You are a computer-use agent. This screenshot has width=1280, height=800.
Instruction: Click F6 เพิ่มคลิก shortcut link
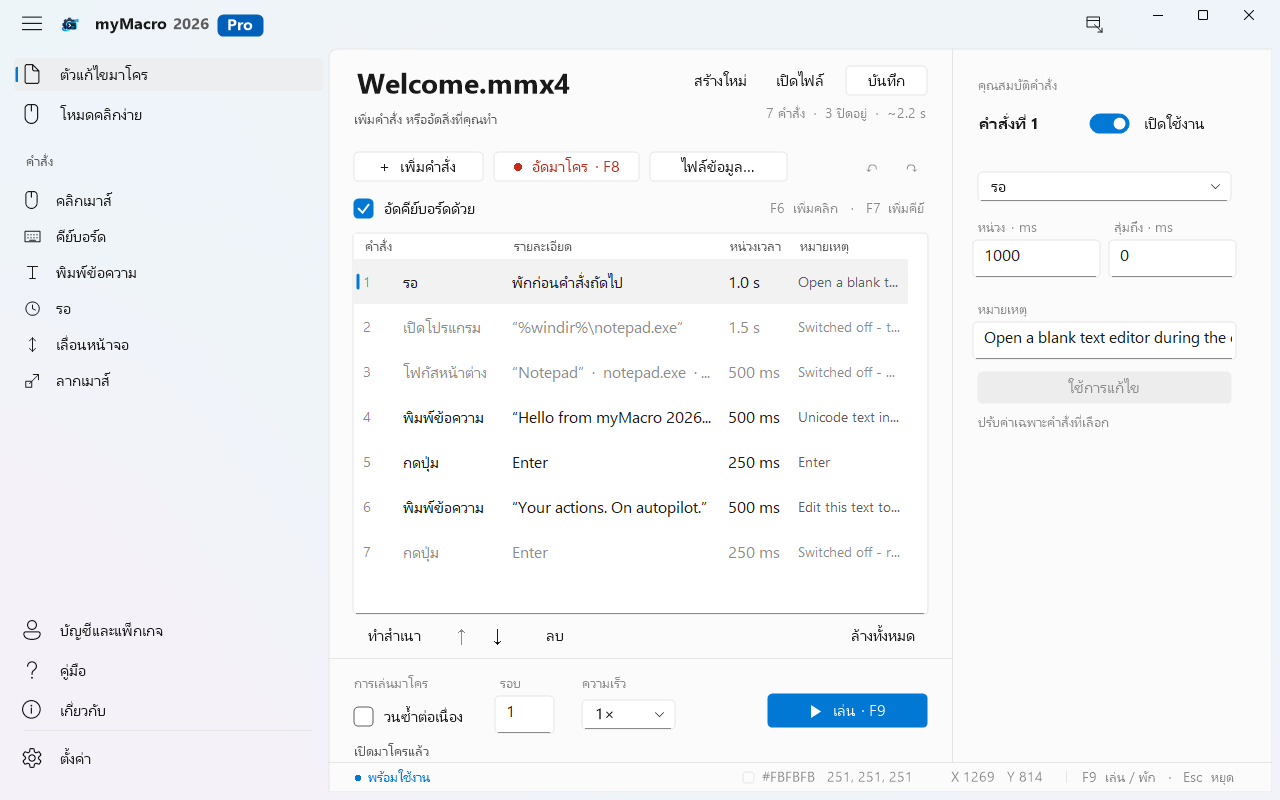tap(804, 209)
